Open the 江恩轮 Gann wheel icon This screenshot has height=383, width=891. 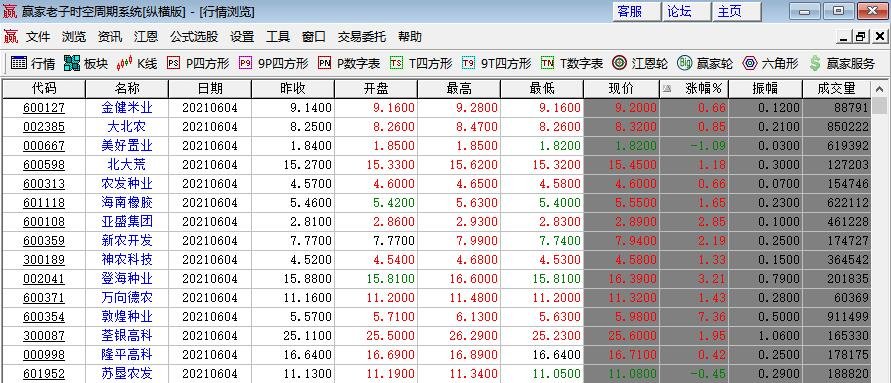click(619, 63)
